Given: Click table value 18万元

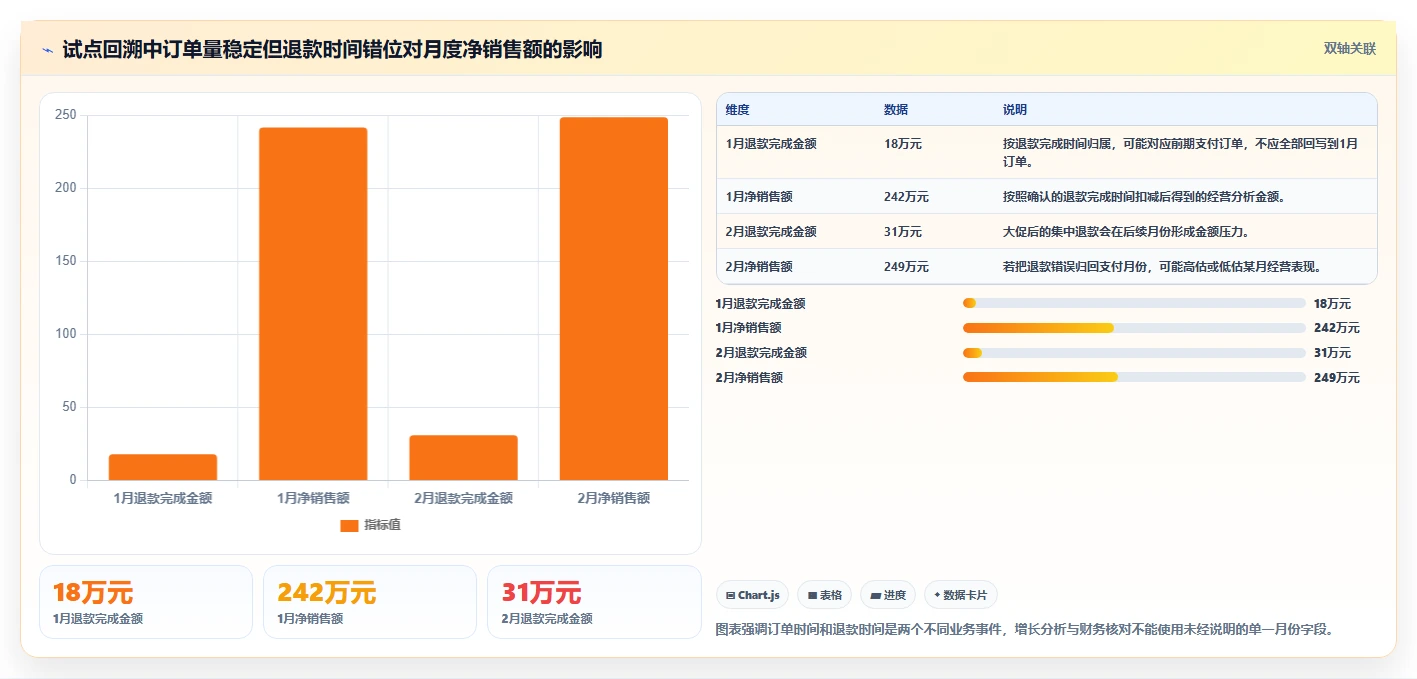Looking at the screenshot, I should click(x=903, y=144).
